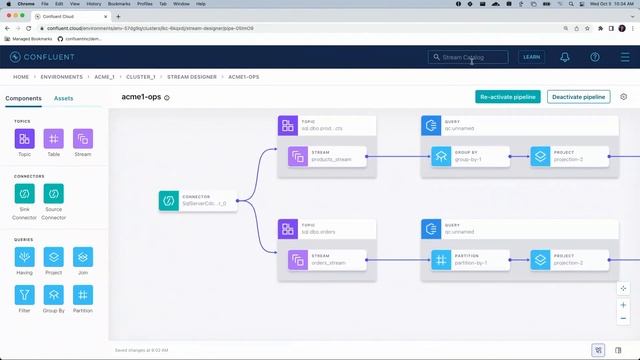Choose the Project query component

(x=53, y=257)
